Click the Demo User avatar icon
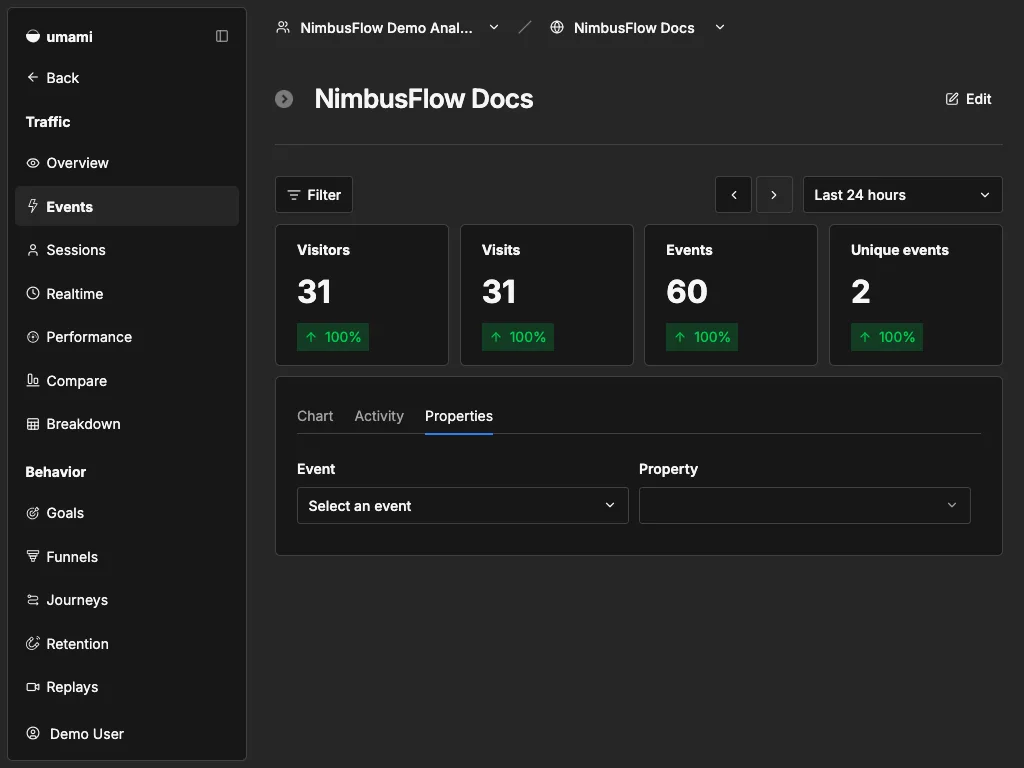The width and height of the screenshot is (1024, 768). pyautogui.click(x=33, y=733)
